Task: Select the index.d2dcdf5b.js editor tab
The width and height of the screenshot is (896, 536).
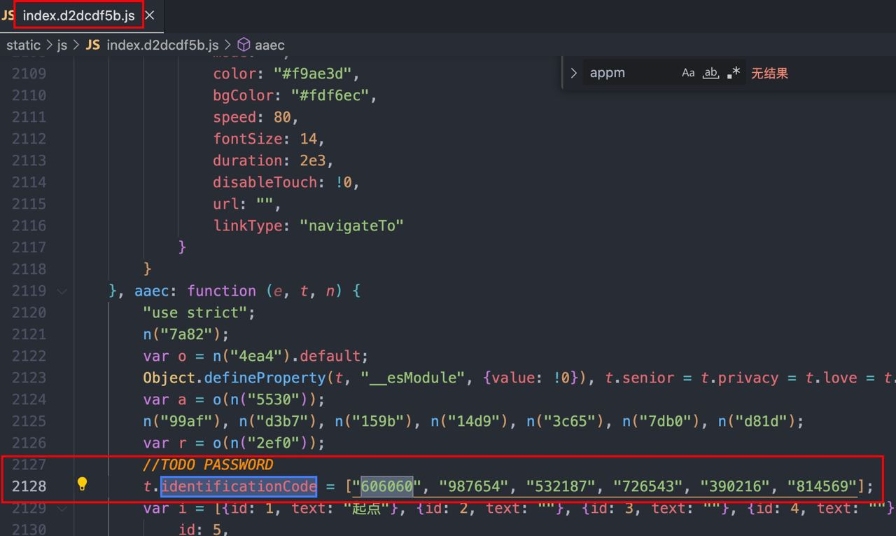Action: (x=78, y=16)
